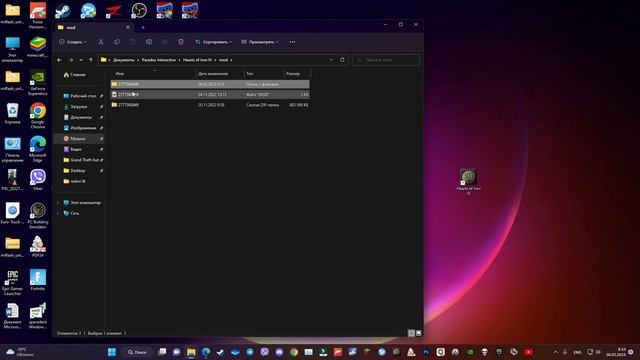Click the Cut scissors icon in Explorer toolbar
640x360 pixels.
[101, 42]
